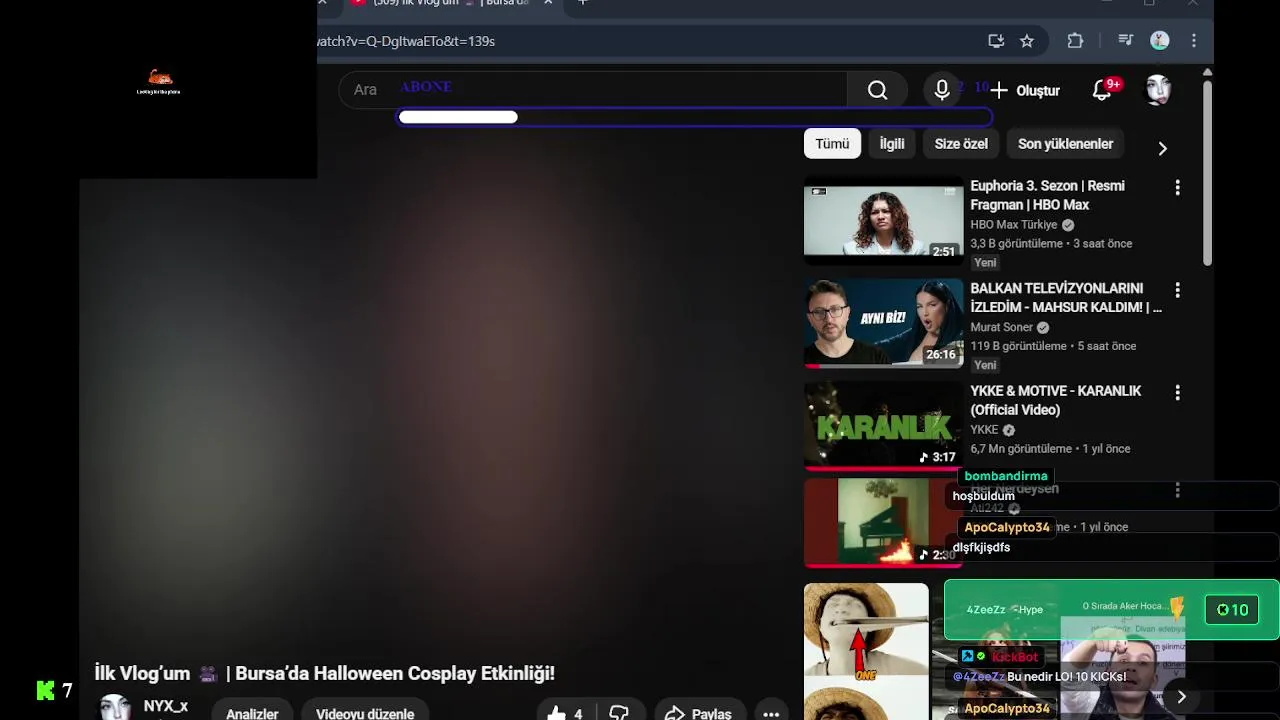Click the NYX_x channel avatar
The height and width of the screenshot is (720, 1280).
tap(115, 708)
